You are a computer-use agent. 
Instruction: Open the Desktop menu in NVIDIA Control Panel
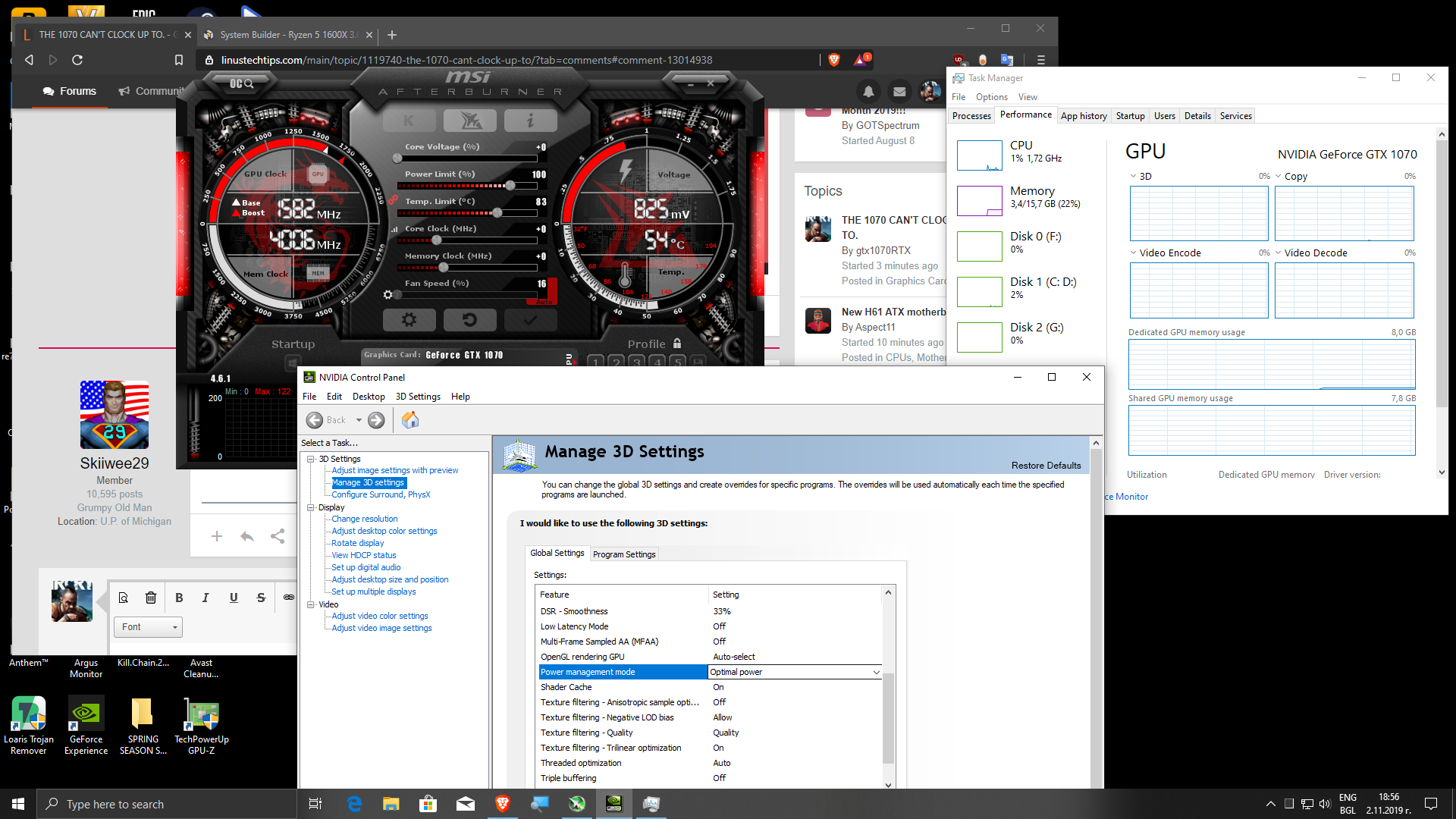click(369, 397)
